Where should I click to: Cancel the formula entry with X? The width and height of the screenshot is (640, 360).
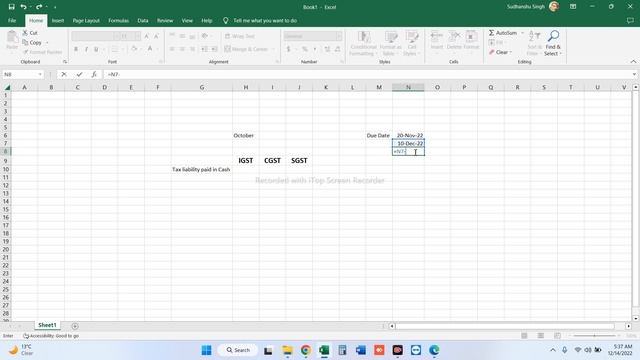pyautogui.click(x=64, y=74)
